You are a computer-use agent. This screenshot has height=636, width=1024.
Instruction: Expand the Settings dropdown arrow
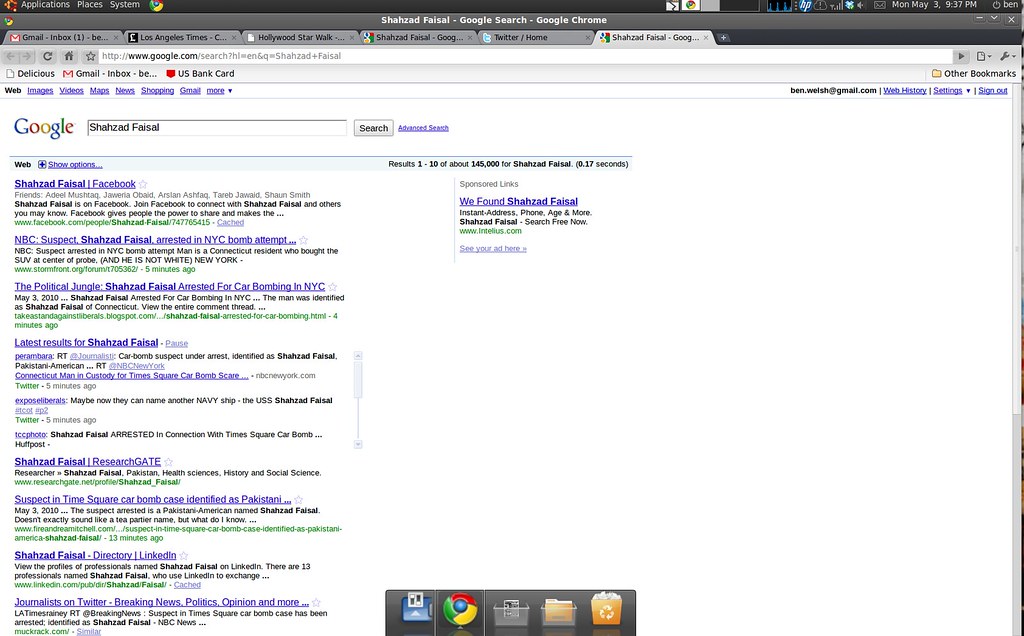pyautogui.click(x=968, y=91)
